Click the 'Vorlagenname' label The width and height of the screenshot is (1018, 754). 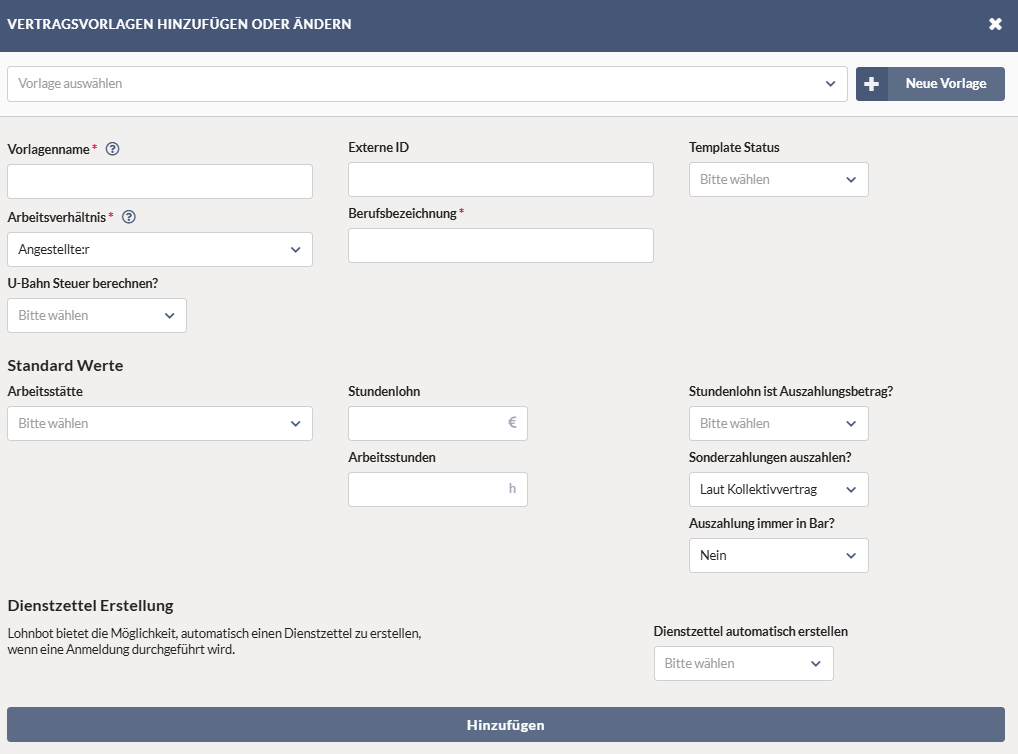pyautogui.click(x=48, y=149)
